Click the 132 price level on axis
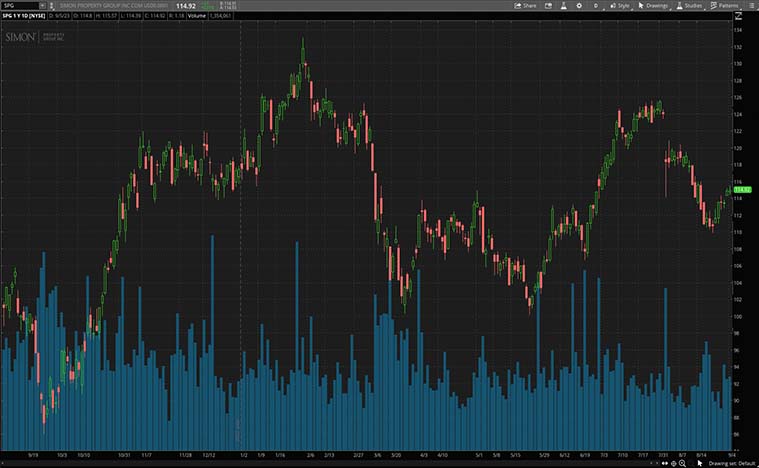Viewport: 759px width, 468px height. (x=738, y=47)
